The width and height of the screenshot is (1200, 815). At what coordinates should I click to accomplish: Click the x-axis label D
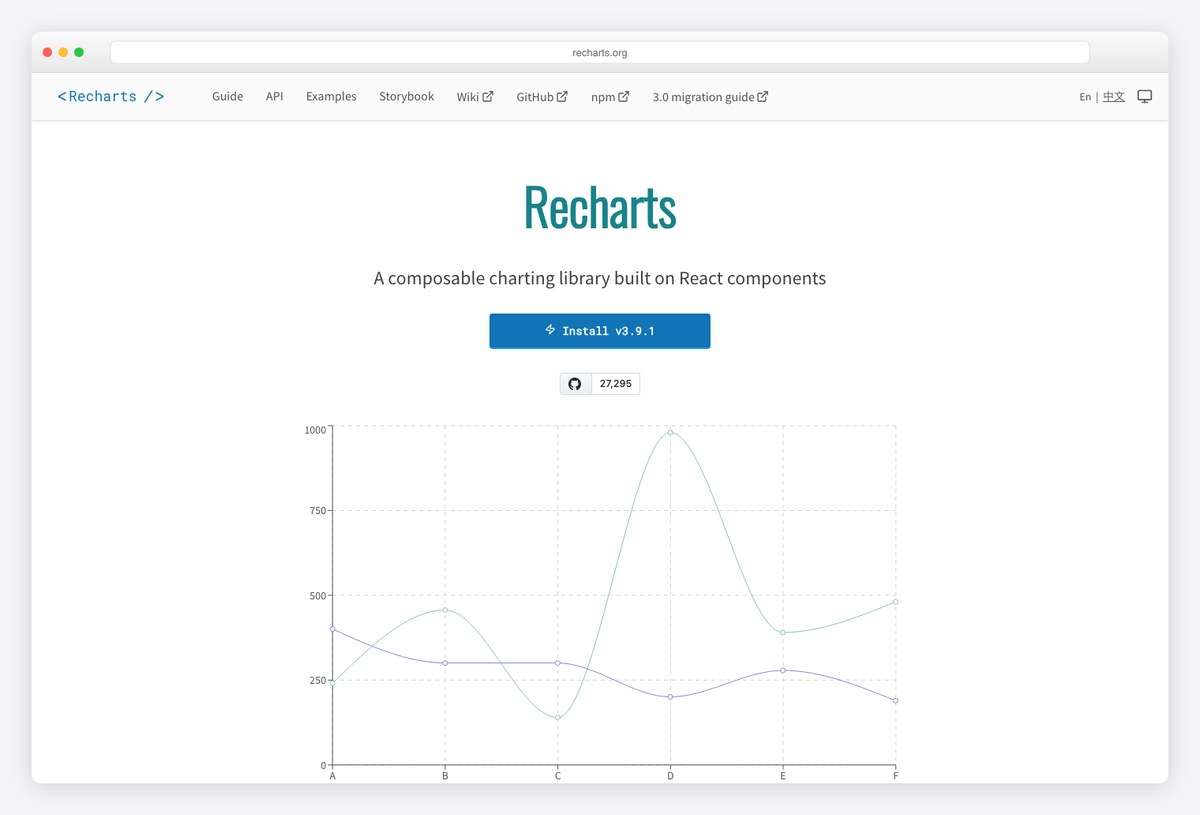(670, 776)
